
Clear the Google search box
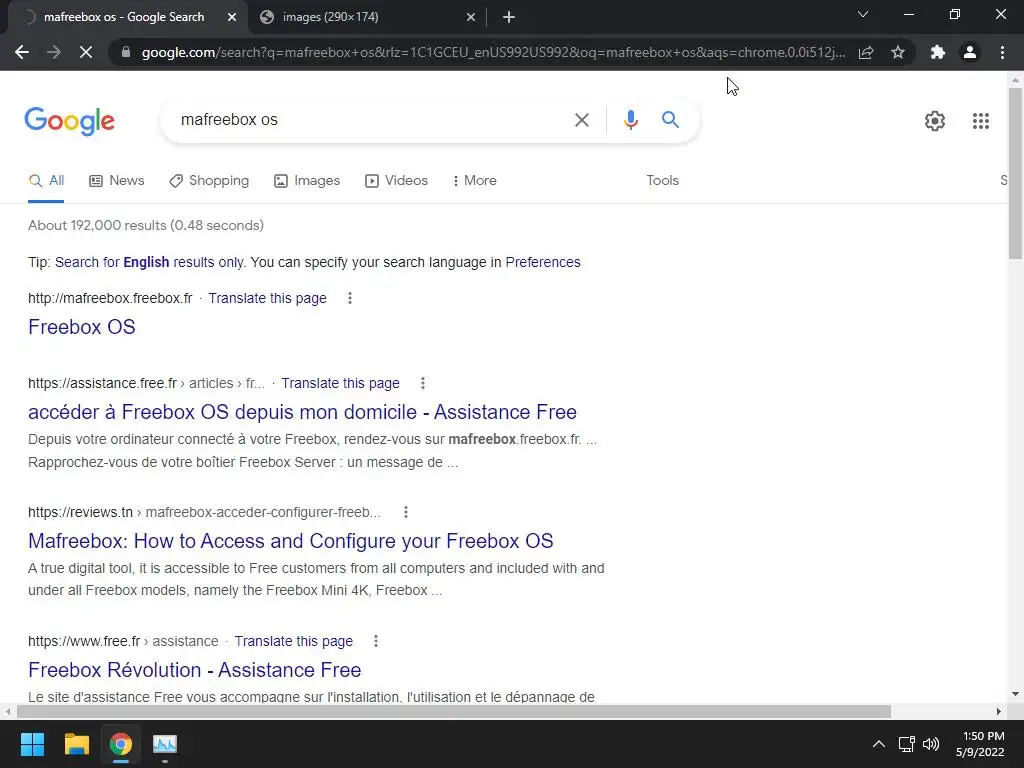point(581,120)
